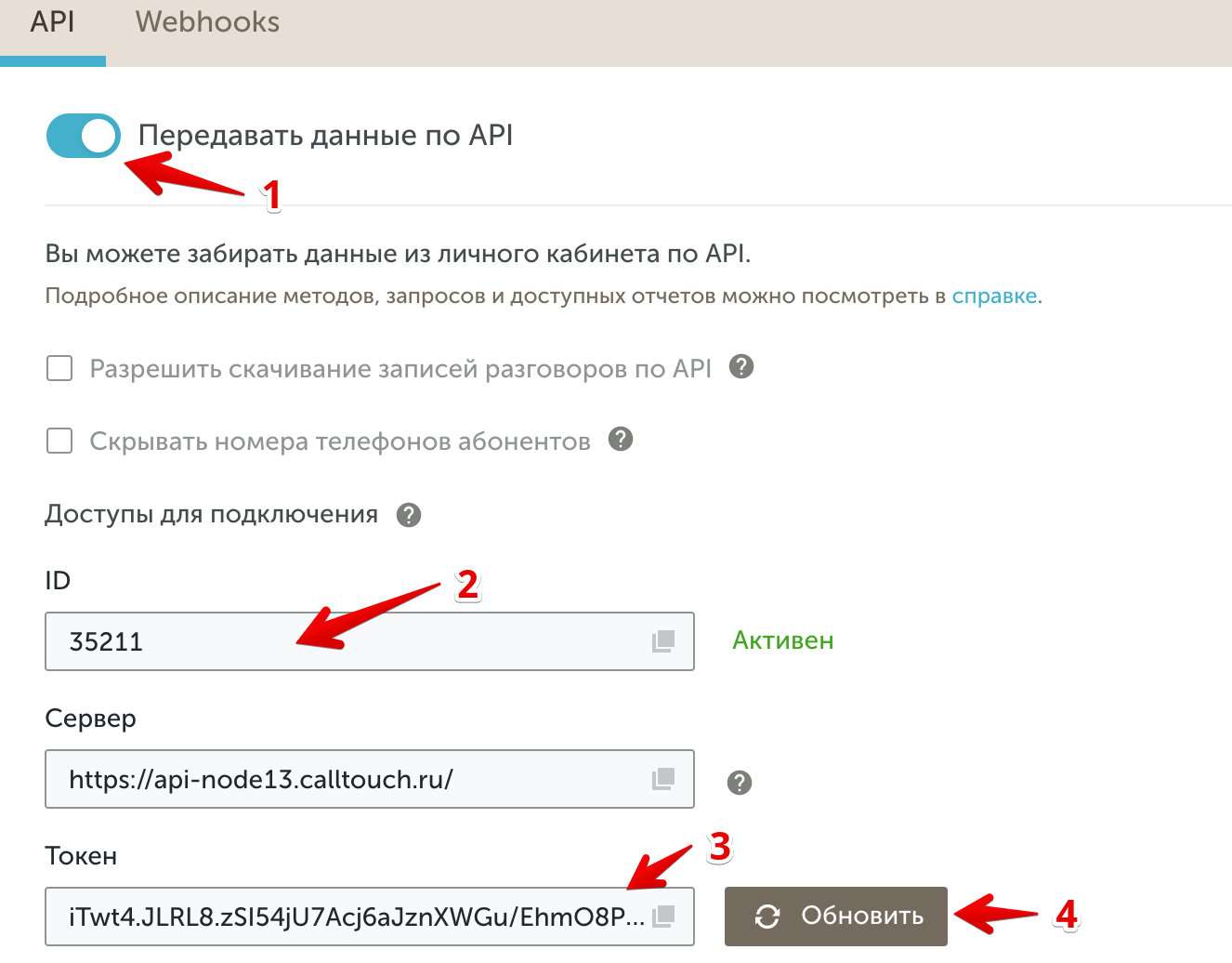Show help for hiding subscriber phone numbers

621,439
